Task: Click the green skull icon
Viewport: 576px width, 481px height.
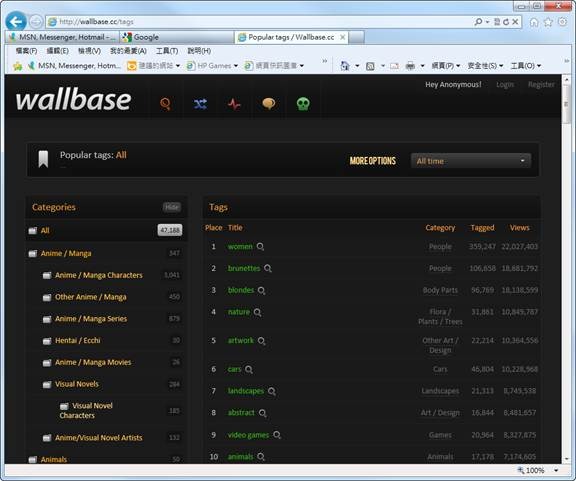Action: 303,104
